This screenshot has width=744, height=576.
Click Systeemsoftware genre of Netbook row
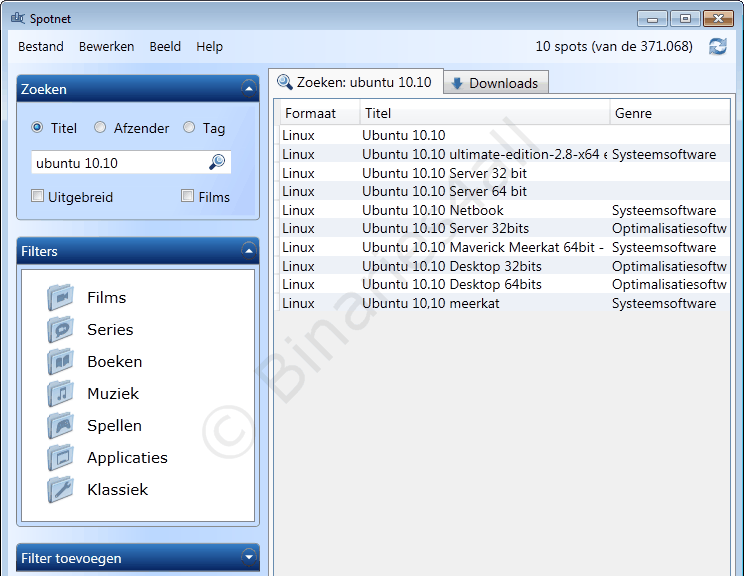pos(664,210)
